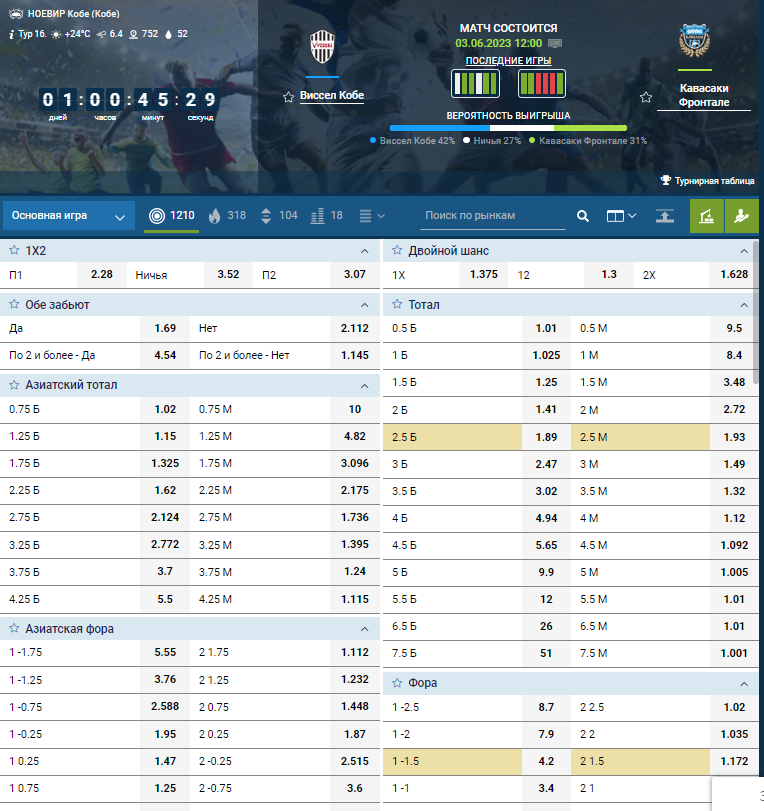Collapse the Азиатский тотал section
Screen dimensions: 764x811
[365, 386]
